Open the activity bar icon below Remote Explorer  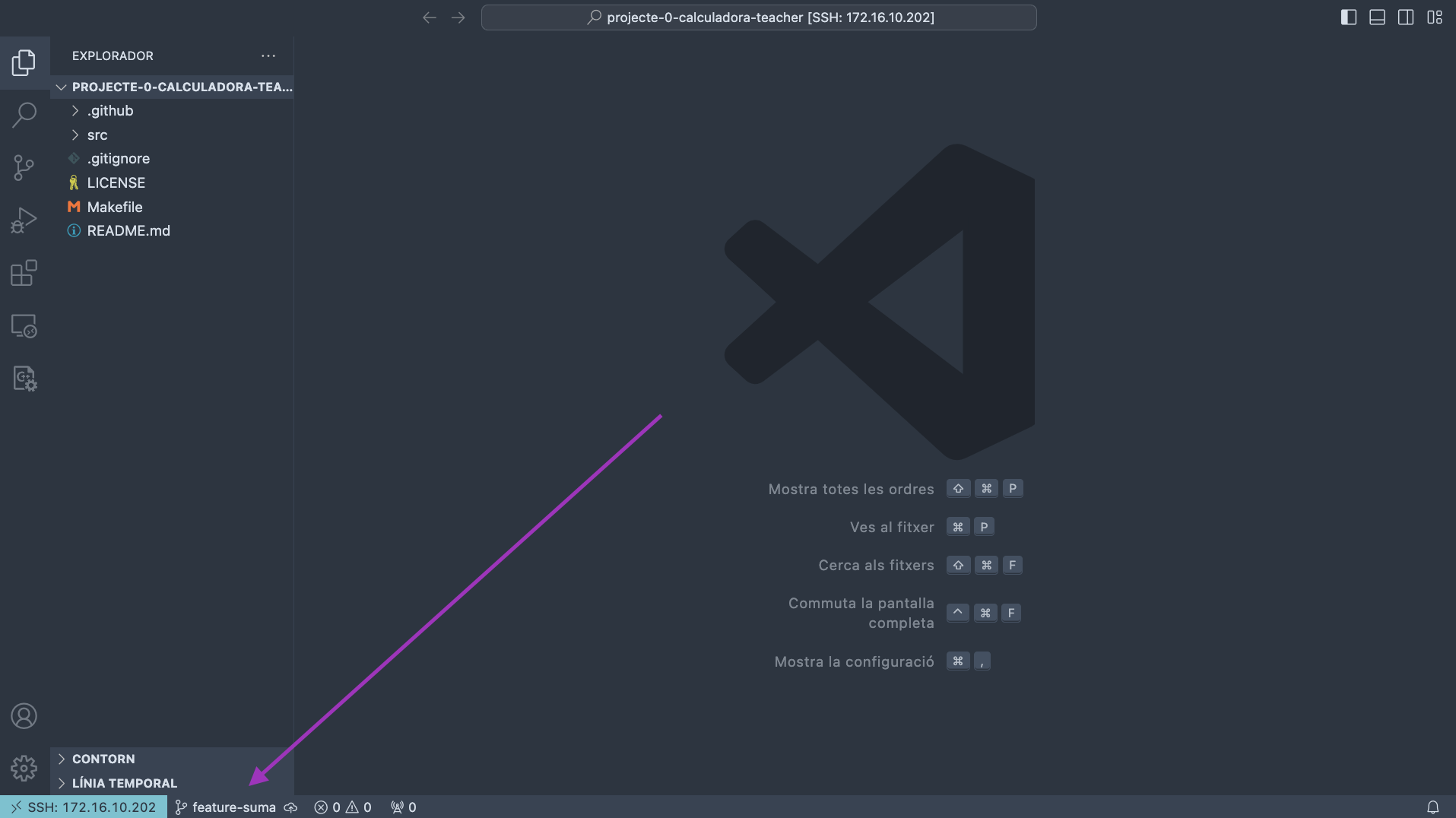tap(24, 378)
